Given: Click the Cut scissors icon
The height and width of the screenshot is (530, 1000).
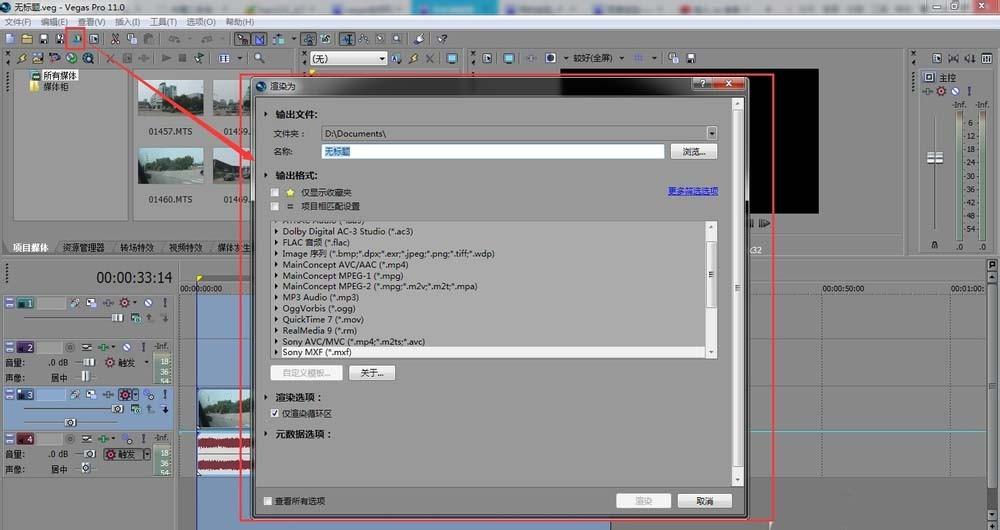Looking at the screenshot, I should click(x=116, y=39).
